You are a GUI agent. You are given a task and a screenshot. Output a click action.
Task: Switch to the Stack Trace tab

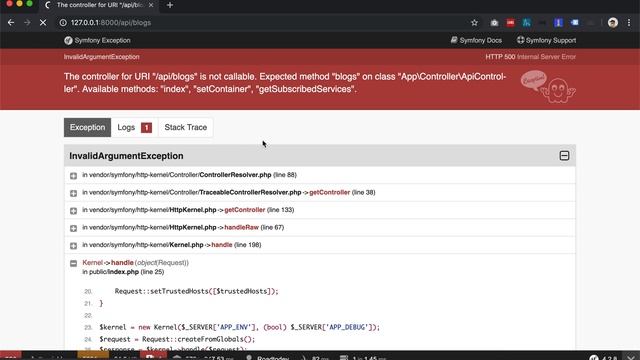[x=186, y=127]
